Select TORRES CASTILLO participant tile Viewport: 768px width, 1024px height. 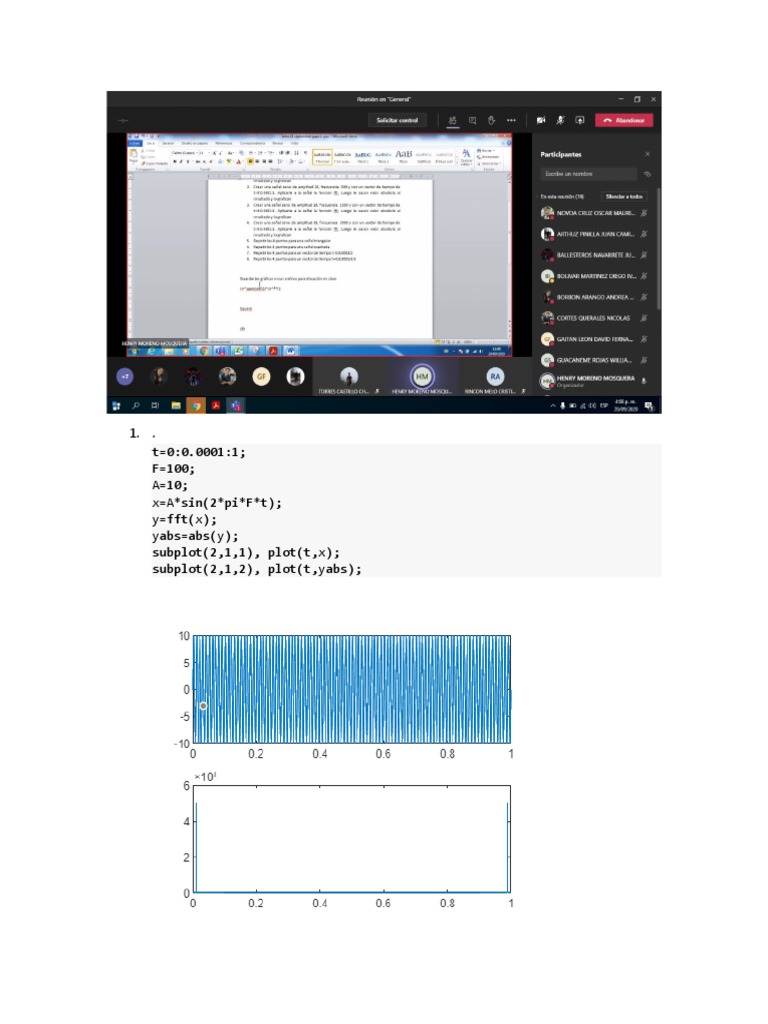click(x=349, y=377)
